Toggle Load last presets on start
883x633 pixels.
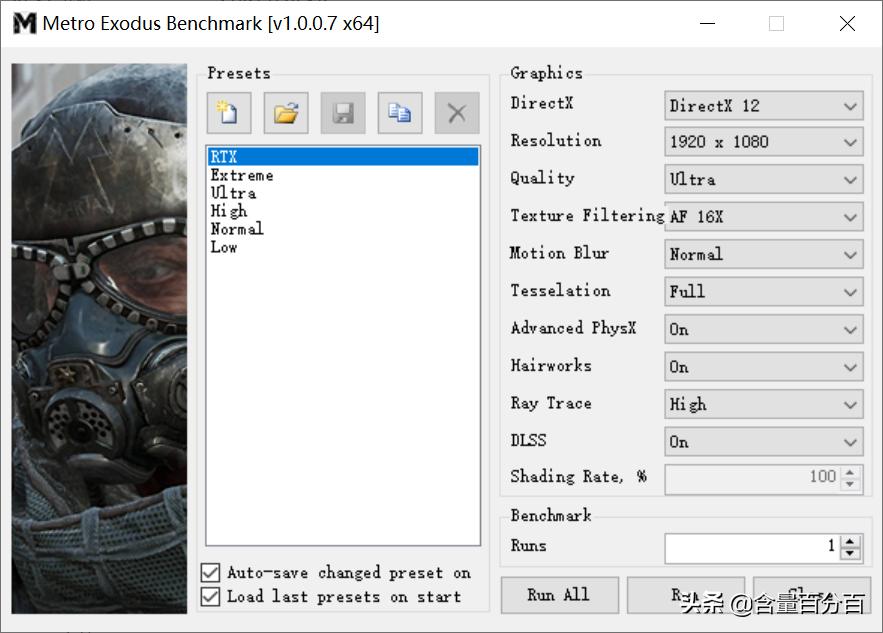(x=210, y=597)
